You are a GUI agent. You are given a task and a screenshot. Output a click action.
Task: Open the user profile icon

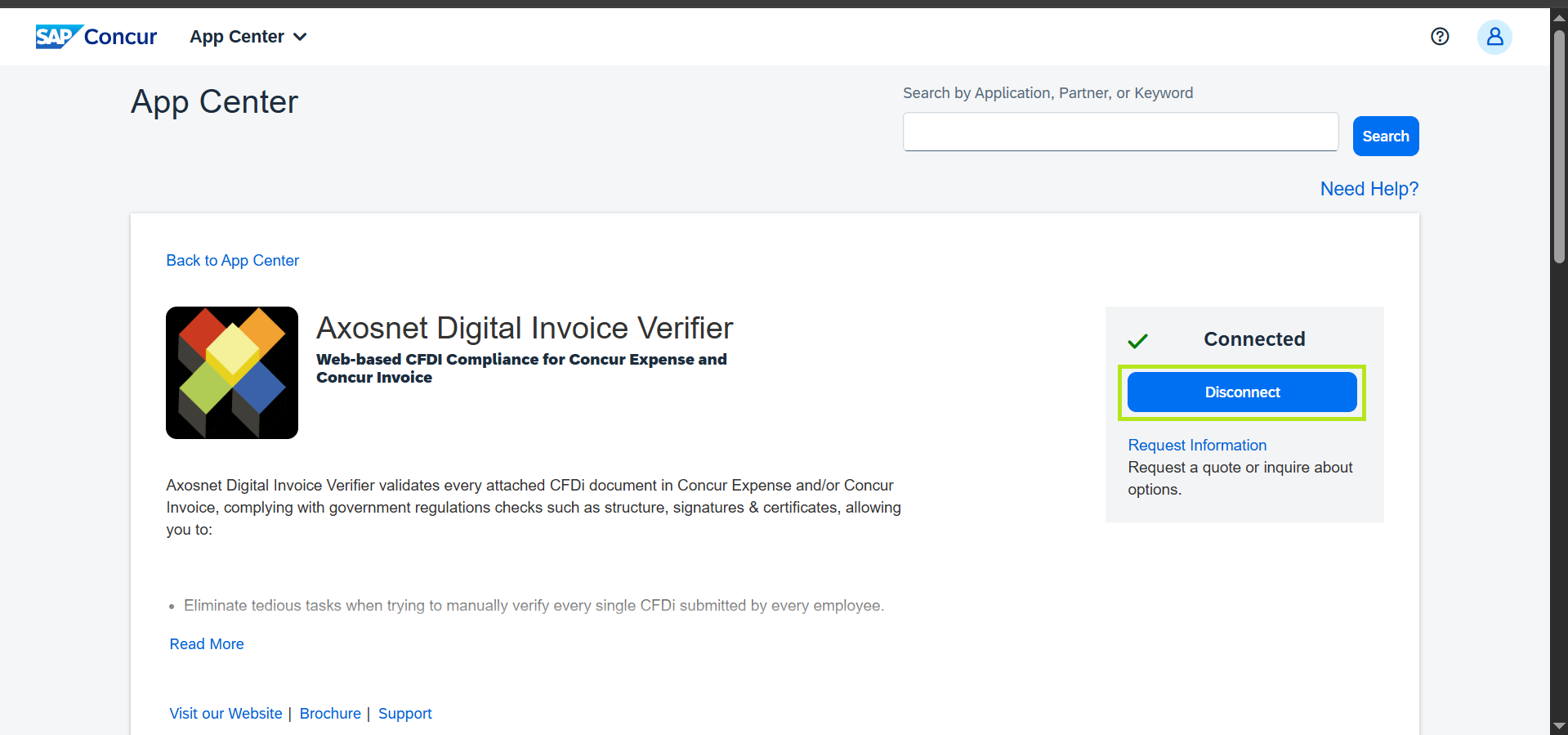1494,37
